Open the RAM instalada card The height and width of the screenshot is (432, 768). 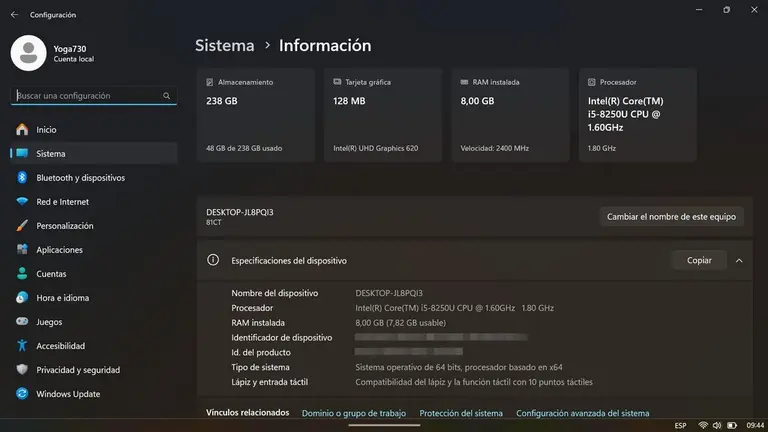coord(510,115)
